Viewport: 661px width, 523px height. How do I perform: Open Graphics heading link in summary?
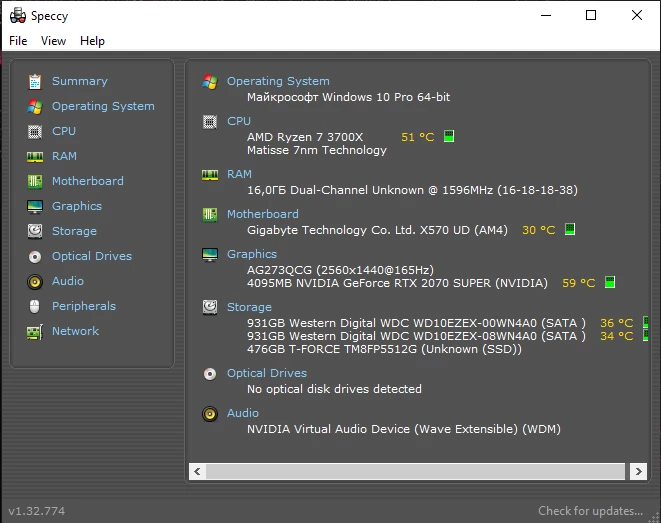252,254
